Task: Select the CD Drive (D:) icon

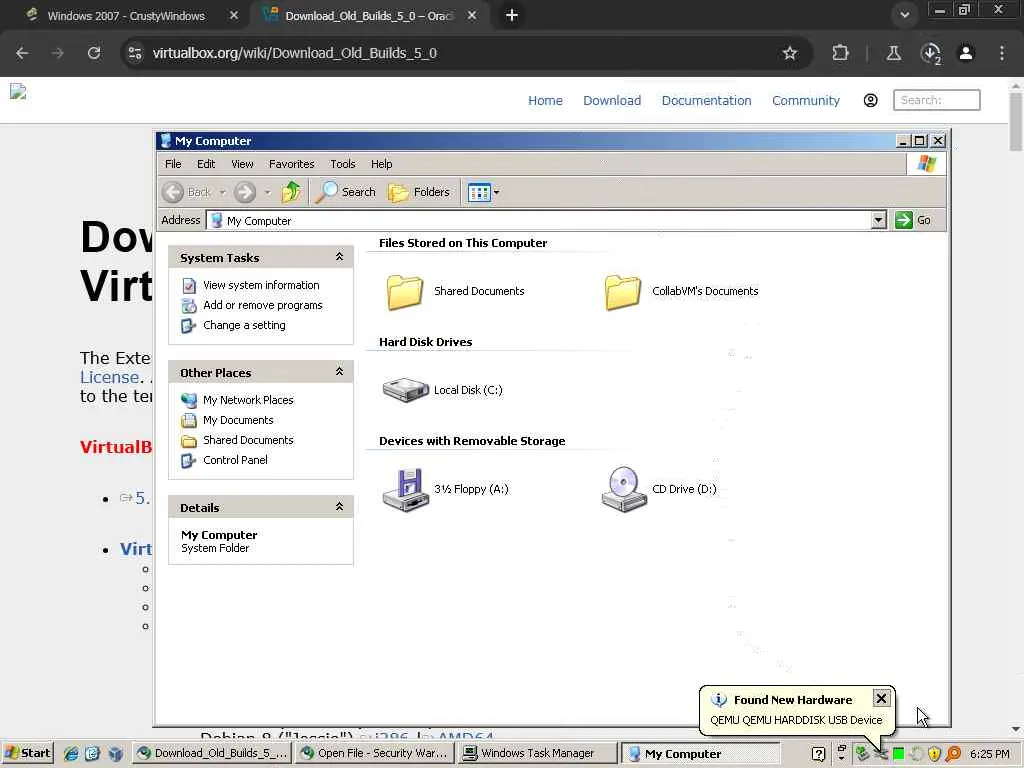Action: pyautogui.click(x=624, y=489)
